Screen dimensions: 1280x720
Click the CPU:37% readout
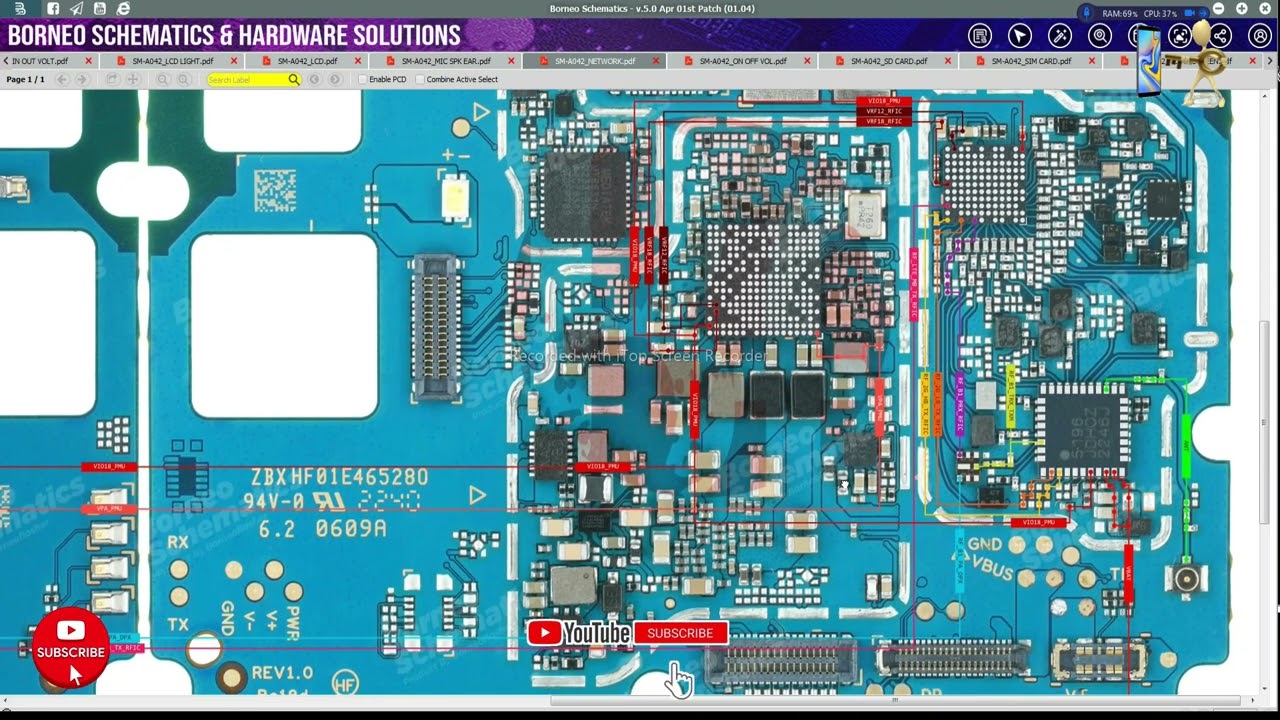1161,13
